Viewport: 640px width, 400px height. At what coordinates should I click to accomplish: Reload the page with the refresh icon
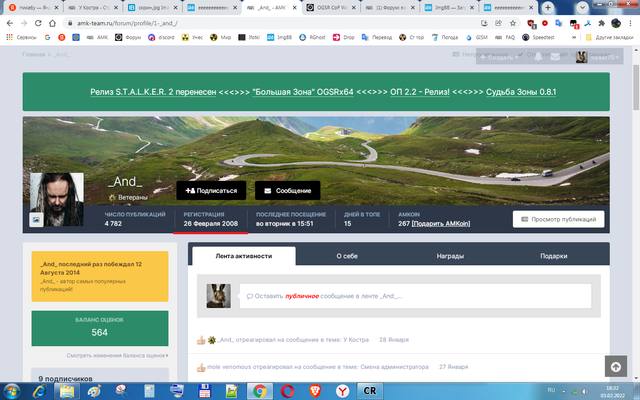(38, 23)
